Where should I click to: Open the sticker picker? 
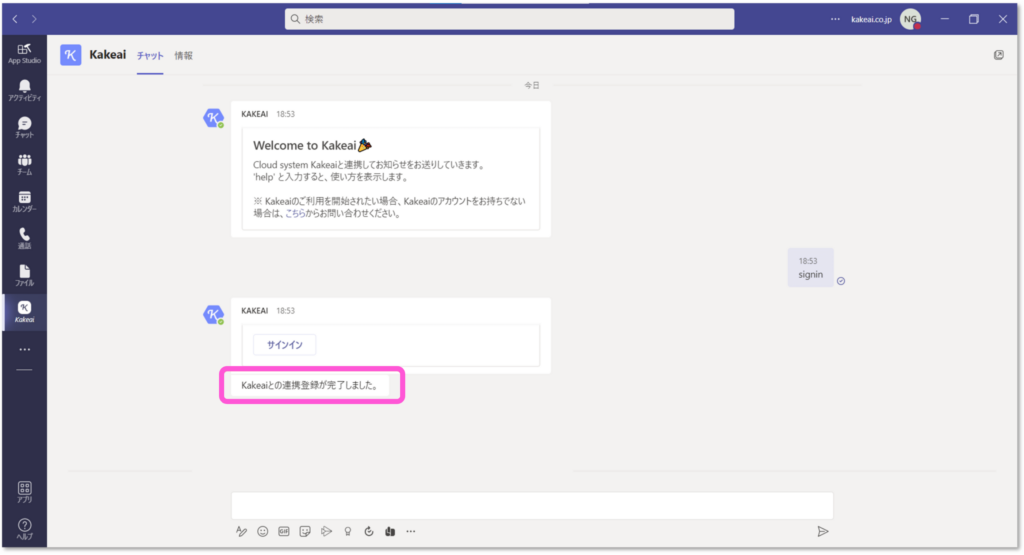(305, 531)
